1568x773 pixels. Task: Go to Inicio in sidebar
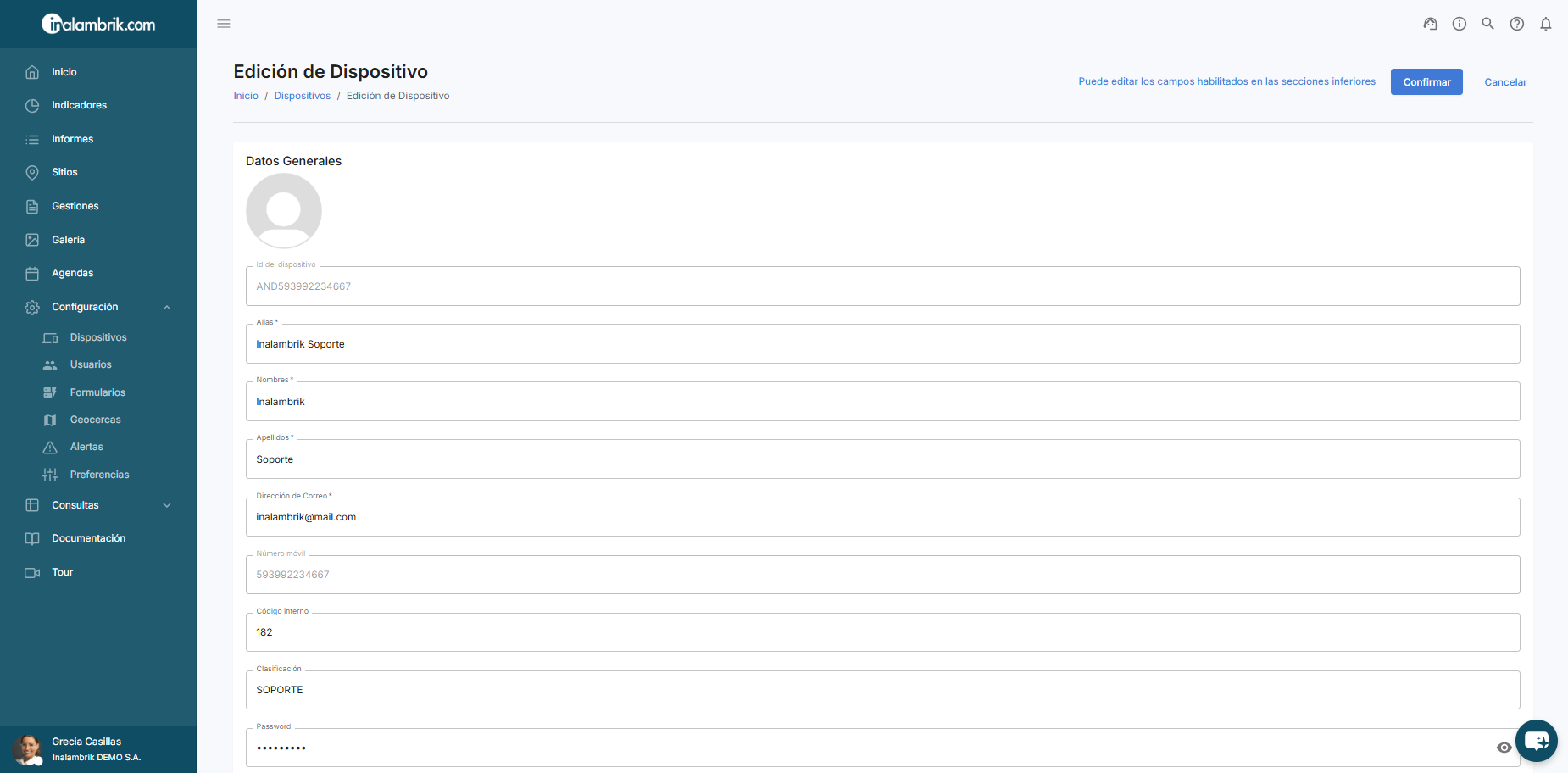tap(64, 72)
